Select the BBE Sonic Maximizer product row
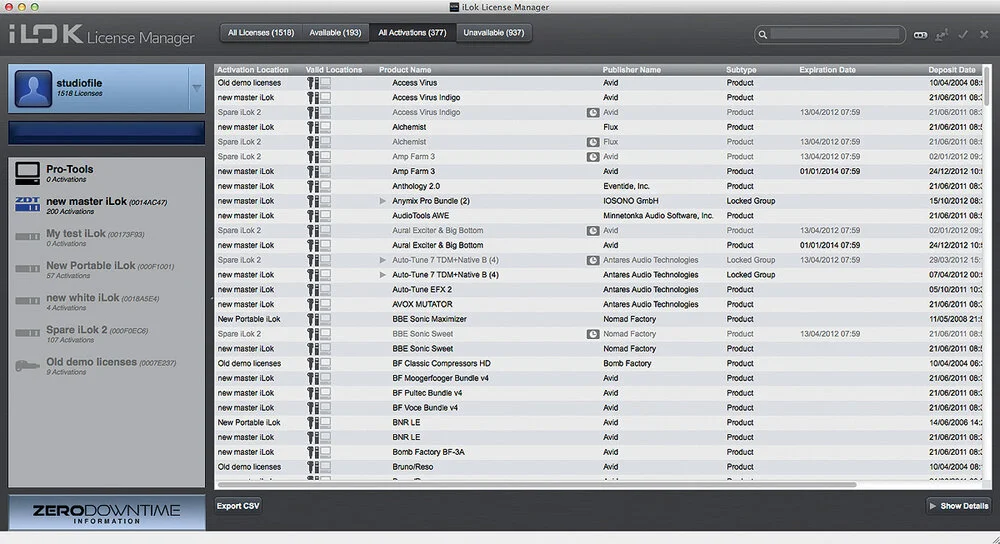 (599, 319)
